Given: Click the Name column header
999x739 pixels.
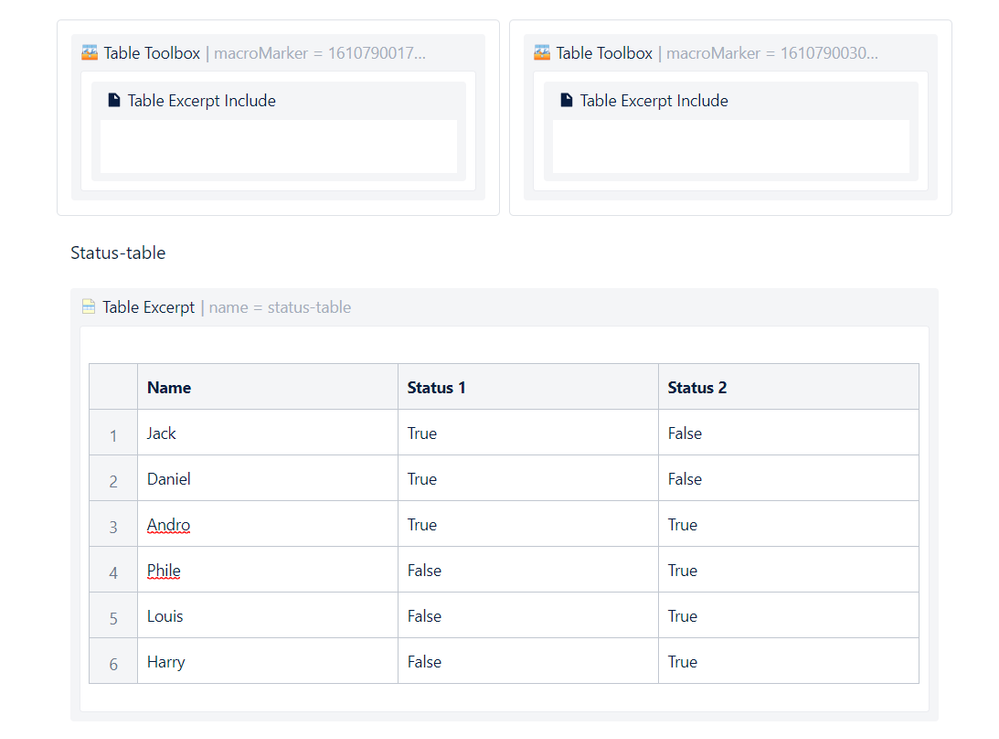Looking at the screenshot, I should click(268, 387).
